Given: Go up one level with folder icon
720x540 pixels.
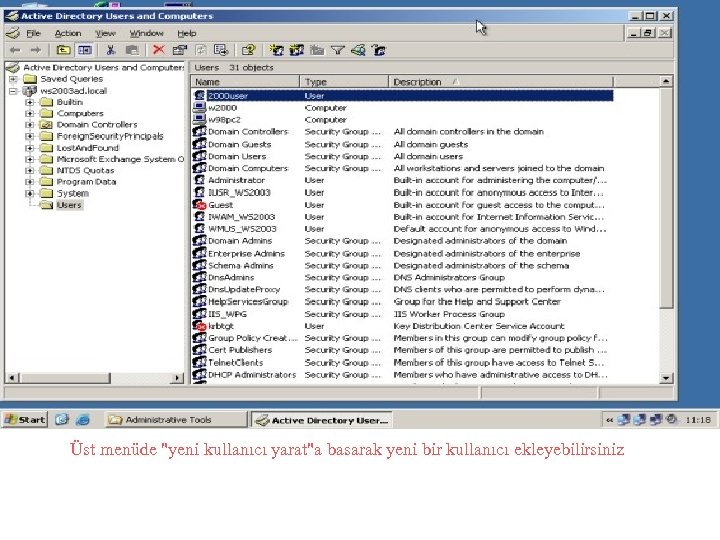Looking at the screenshot, I should (x=63, y=50).
